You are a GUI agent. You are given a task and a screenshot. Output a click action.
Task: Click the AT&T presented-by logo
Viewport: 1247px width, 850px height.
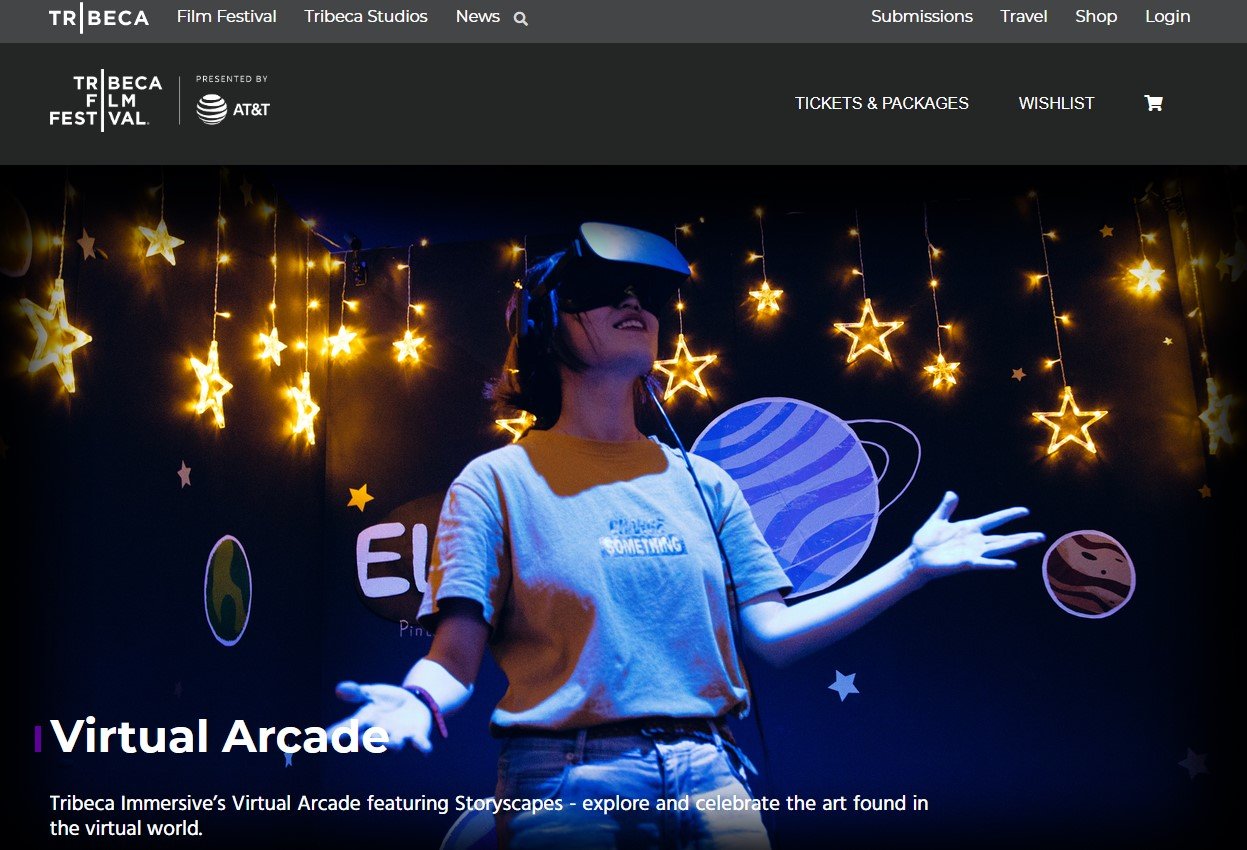(233, 102)
